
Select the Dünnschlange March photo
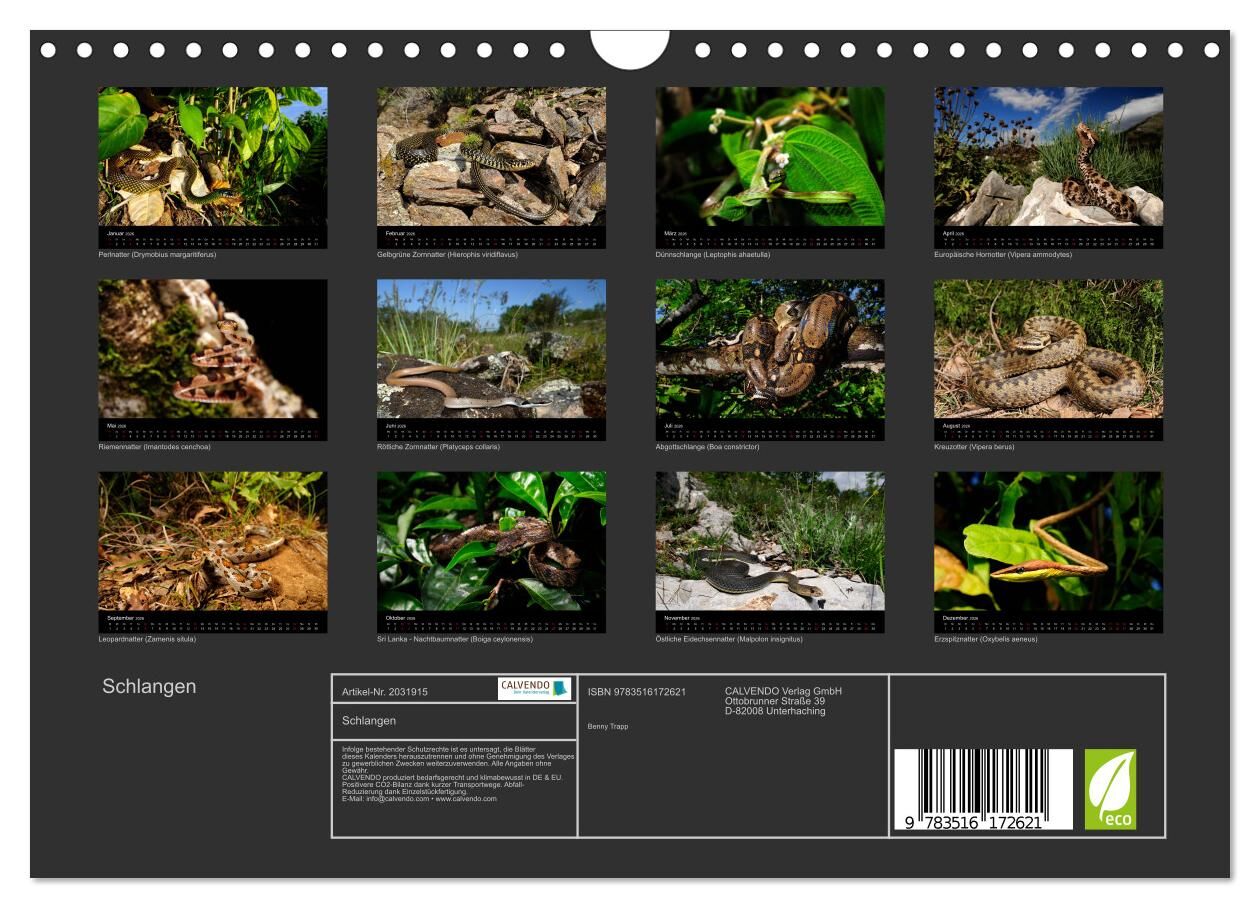[770, 157]
